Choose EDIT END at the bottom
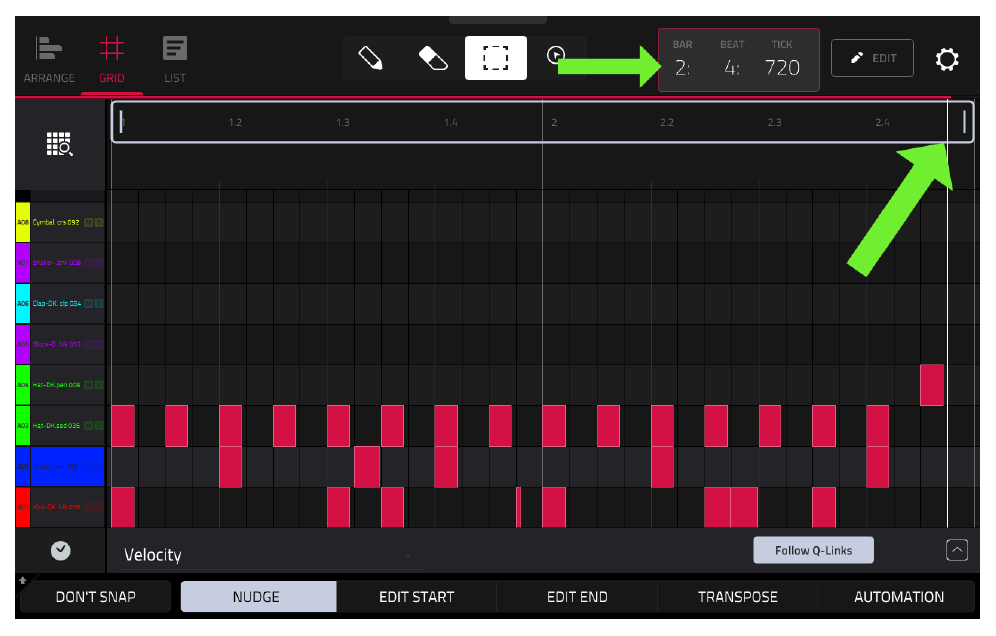 point(577,597)
